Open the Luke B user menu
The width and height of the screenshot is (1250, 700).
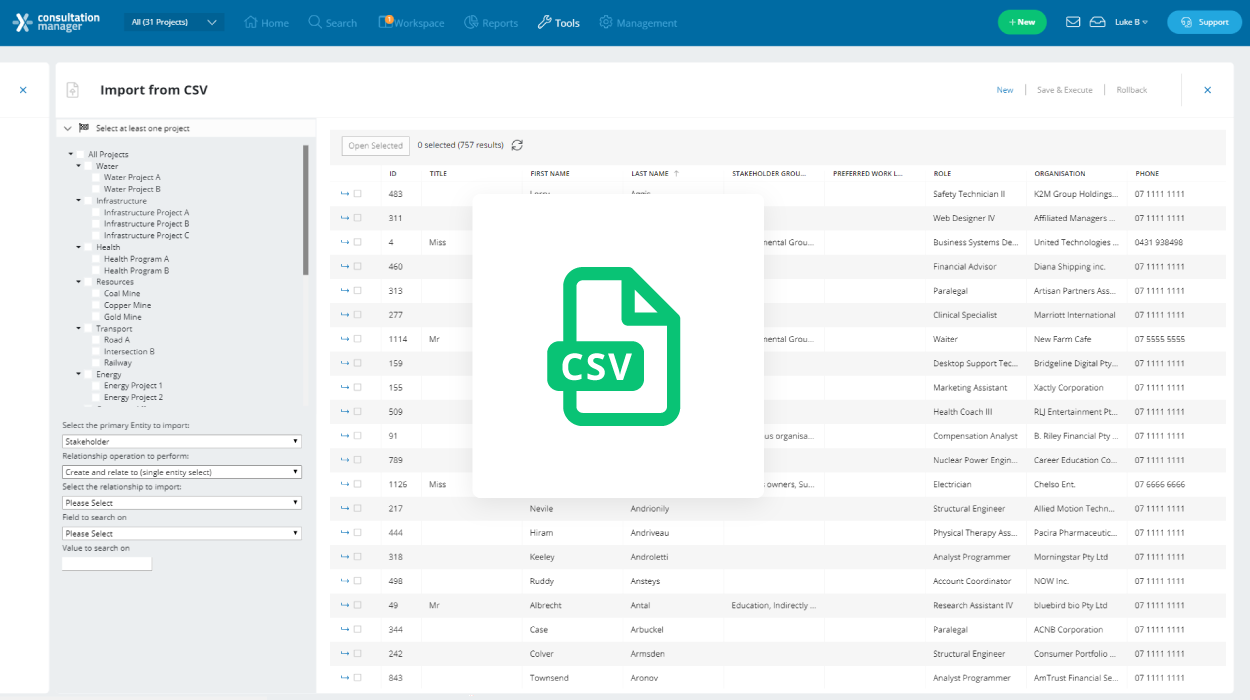click(x=1132, y=22)
